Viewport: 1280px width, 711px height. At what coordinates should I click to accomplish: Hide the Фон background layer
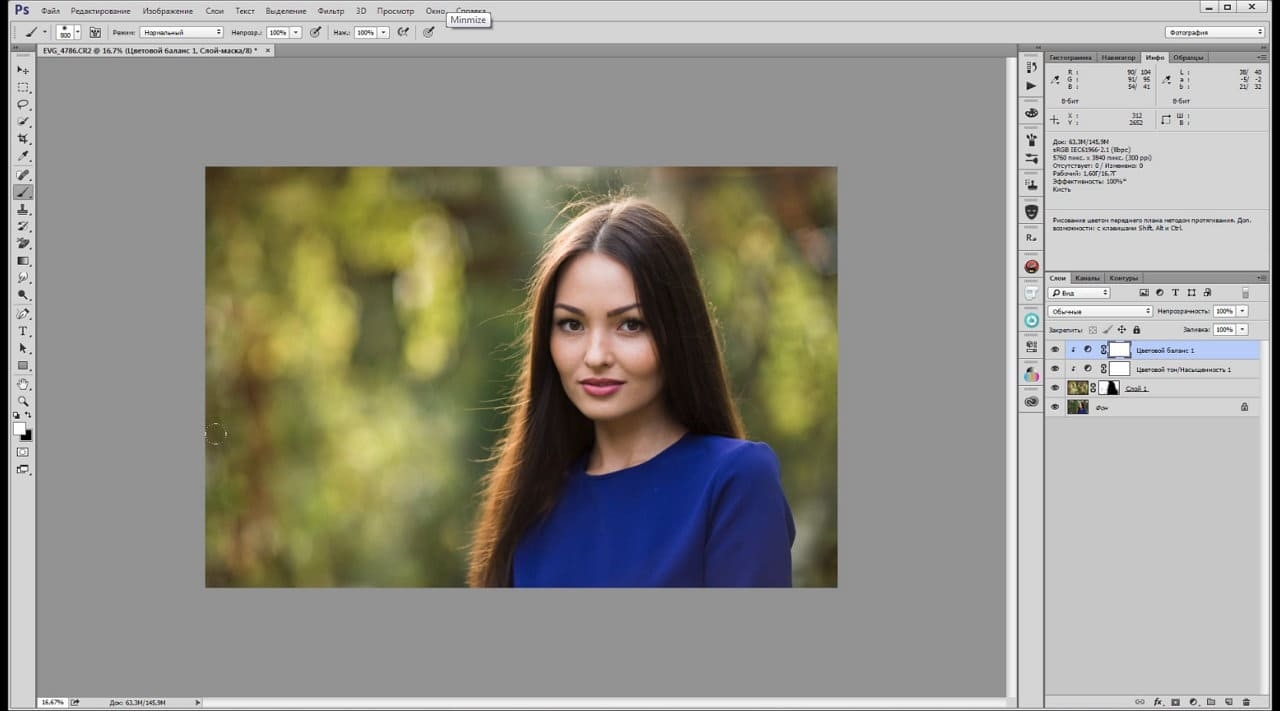(1055, 407)
